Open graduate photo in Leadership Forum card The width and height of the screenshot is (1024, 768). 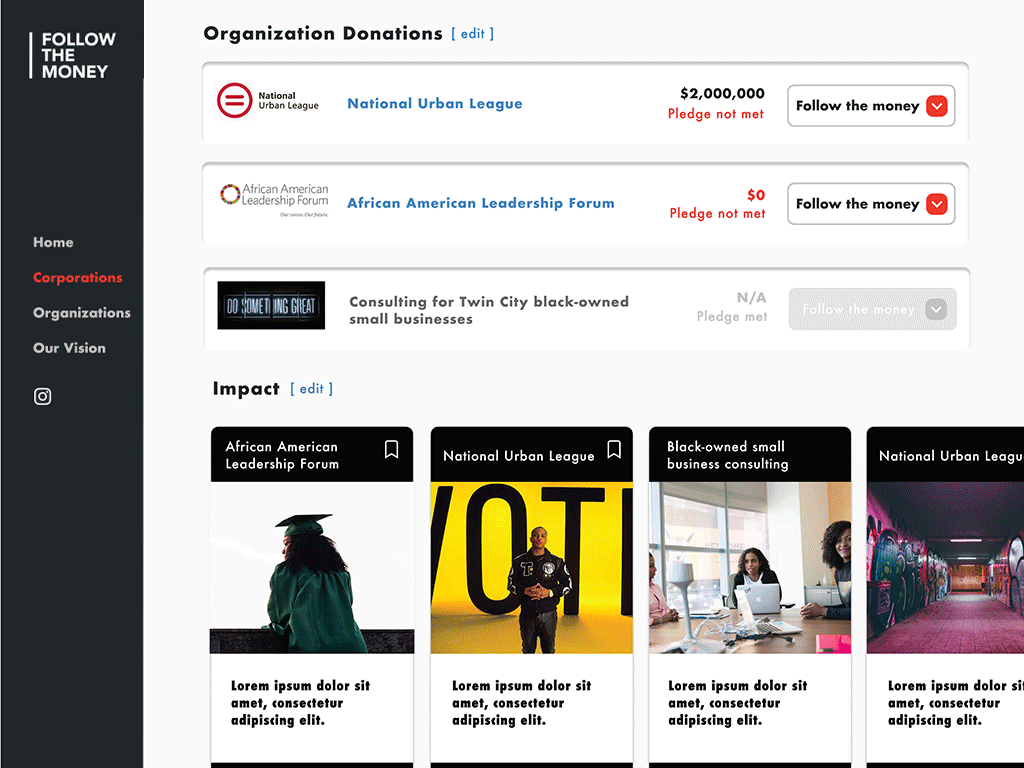tap(312, 568)
